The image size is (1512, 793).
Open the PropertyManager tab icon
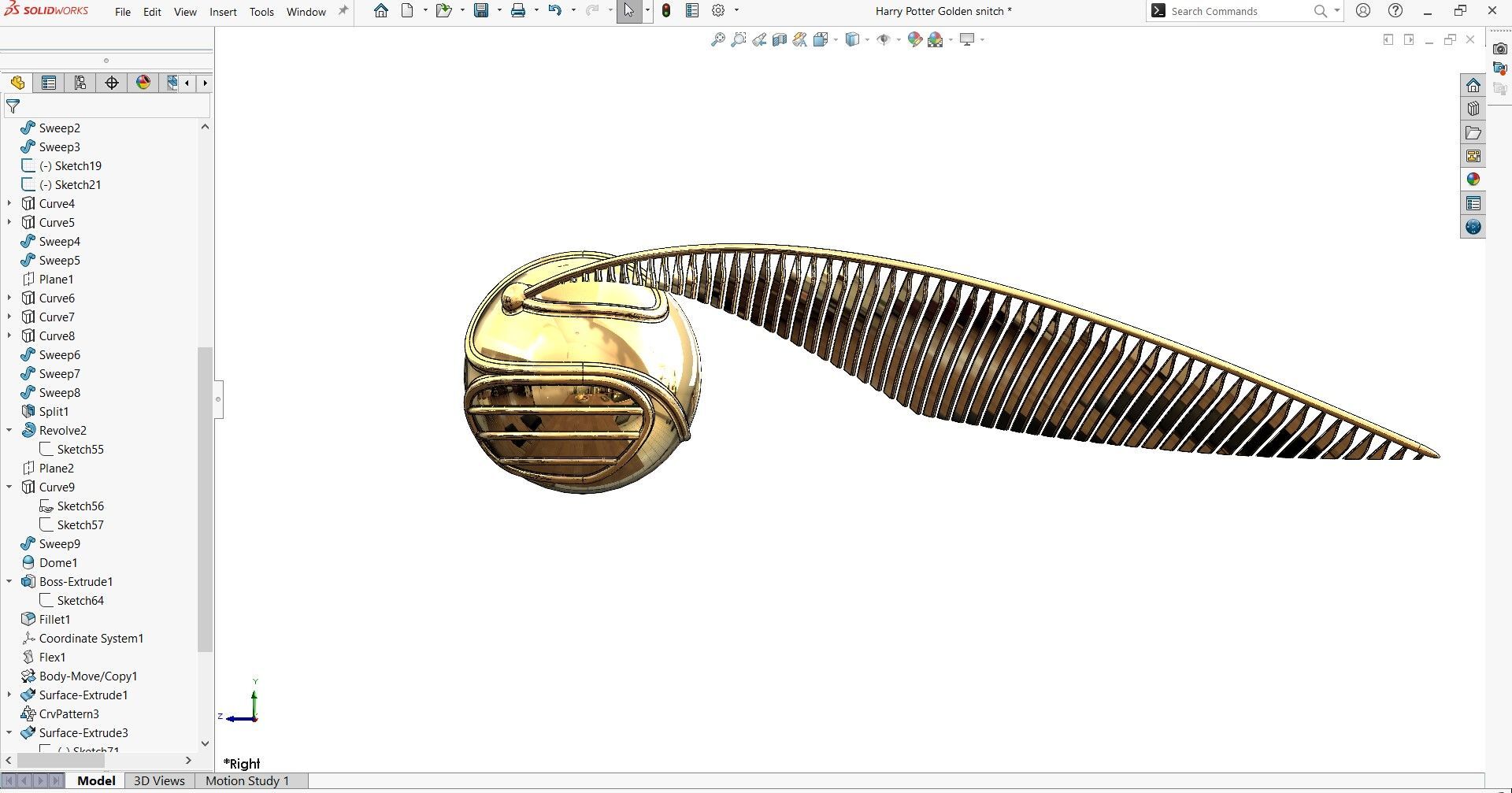click(49, 83)
